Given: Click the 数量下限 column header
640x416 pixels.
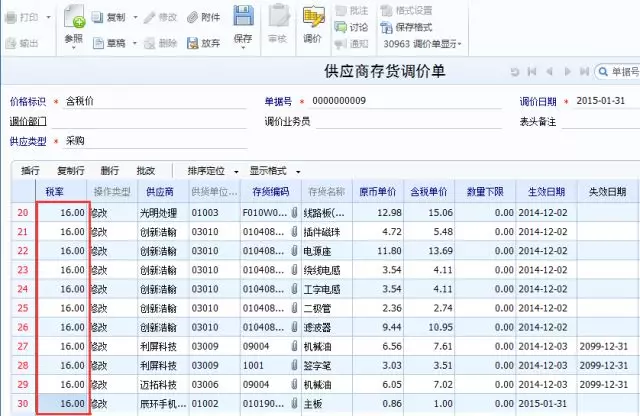Looking at the screenshot, I should click(x=485, y=192).
